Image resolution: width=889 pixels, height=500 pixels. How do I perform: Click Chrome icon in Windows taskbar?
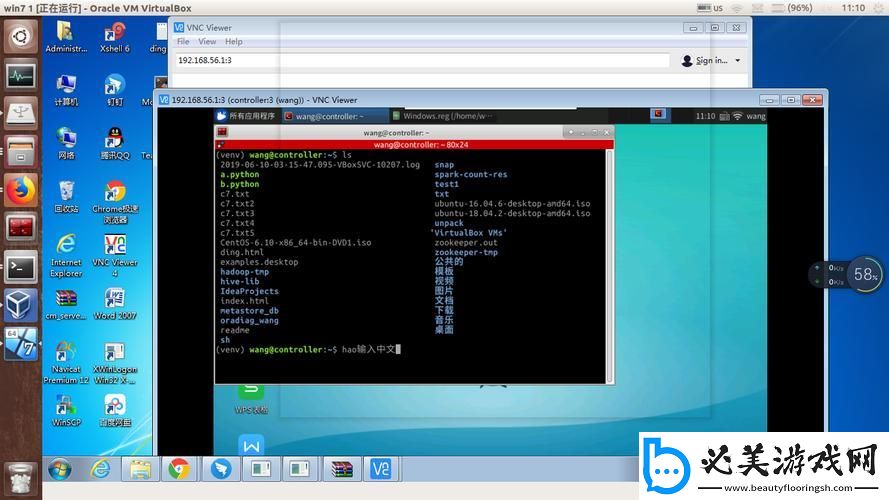click(x=179, y=468)
